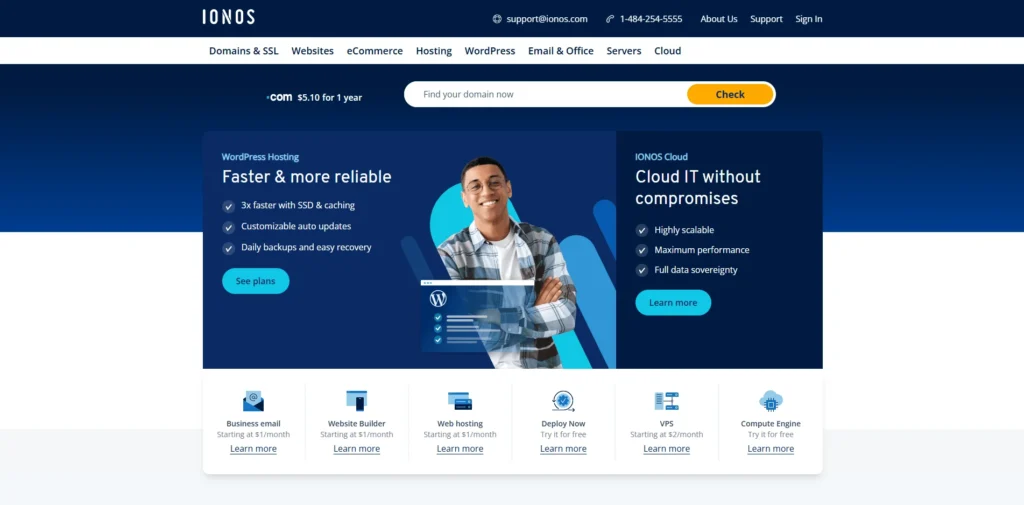The image size is (1024, 505).
Task: Click the Deploy Now icon
Action: pyautogui.click(x=563, y=400)
